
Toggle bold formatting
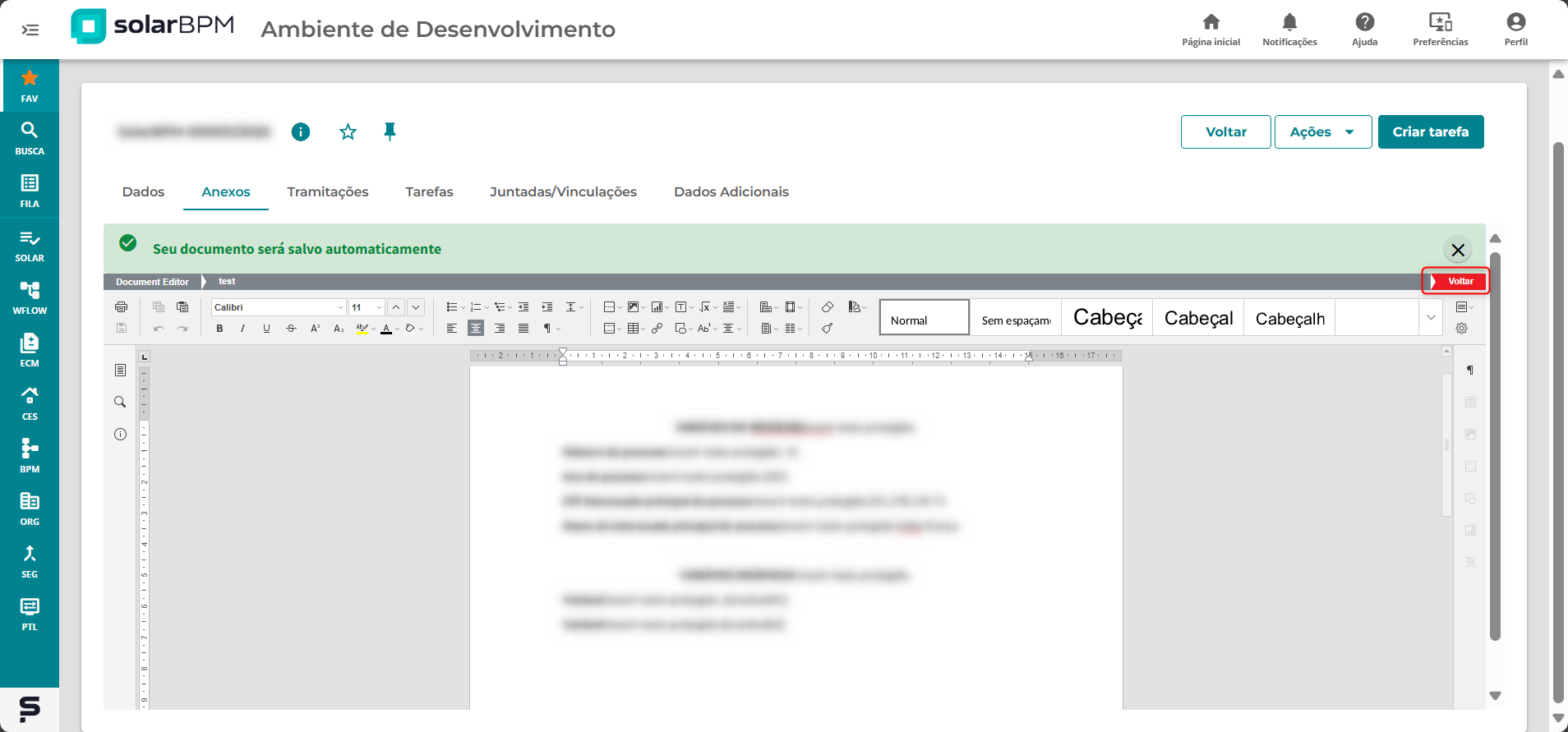pos(219,329)
